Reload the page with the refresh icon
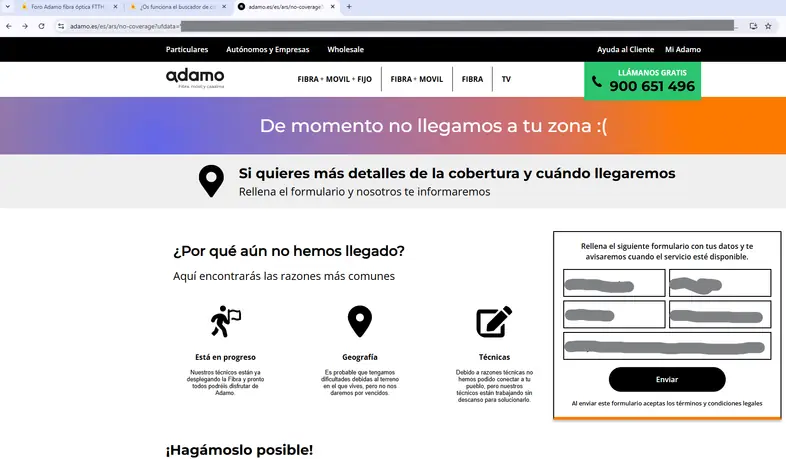Screen dimensions: 786x459 (42, 26)
